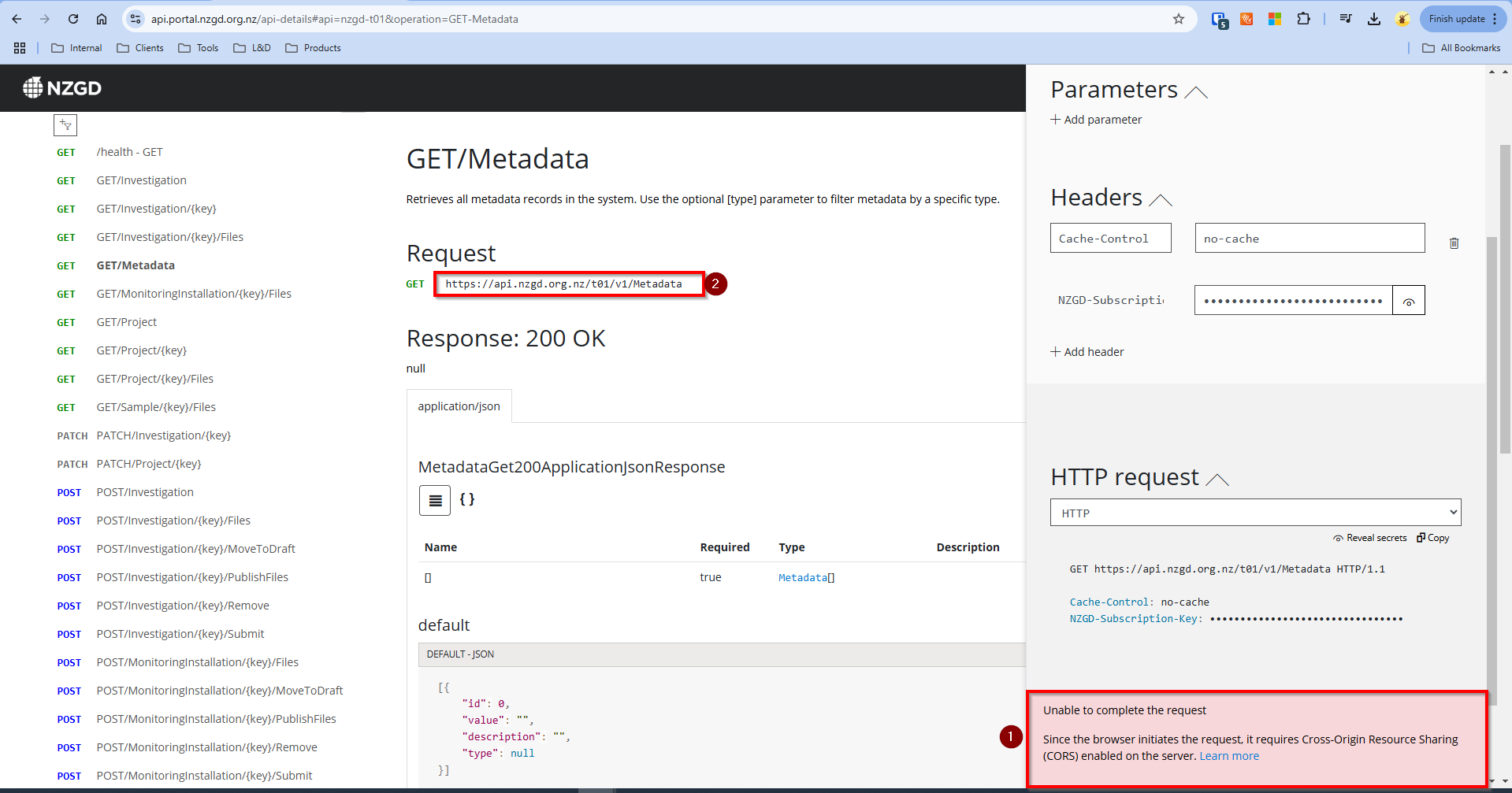Switch to raw JSON braces view
Image resolution: width=1512 pixels, height=793 pixels.
pyautogui.click(x=467, y=500)
